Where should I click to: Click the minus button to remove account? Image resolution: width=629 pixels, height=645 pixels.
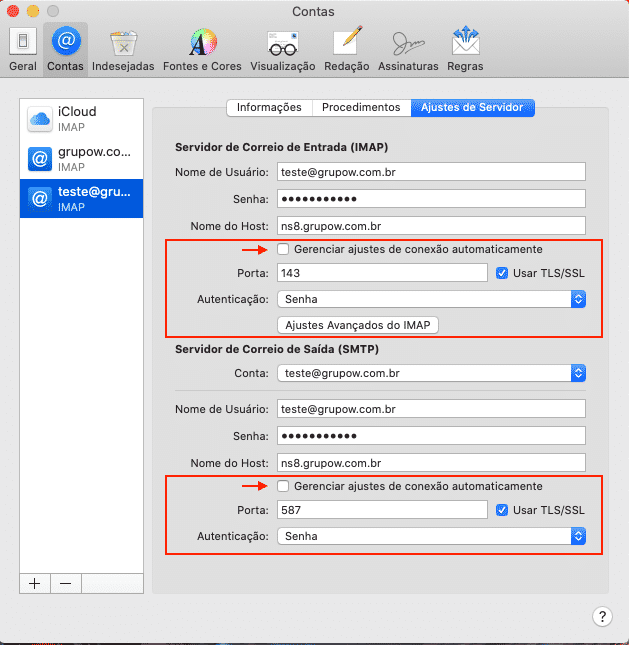[66, 583]
